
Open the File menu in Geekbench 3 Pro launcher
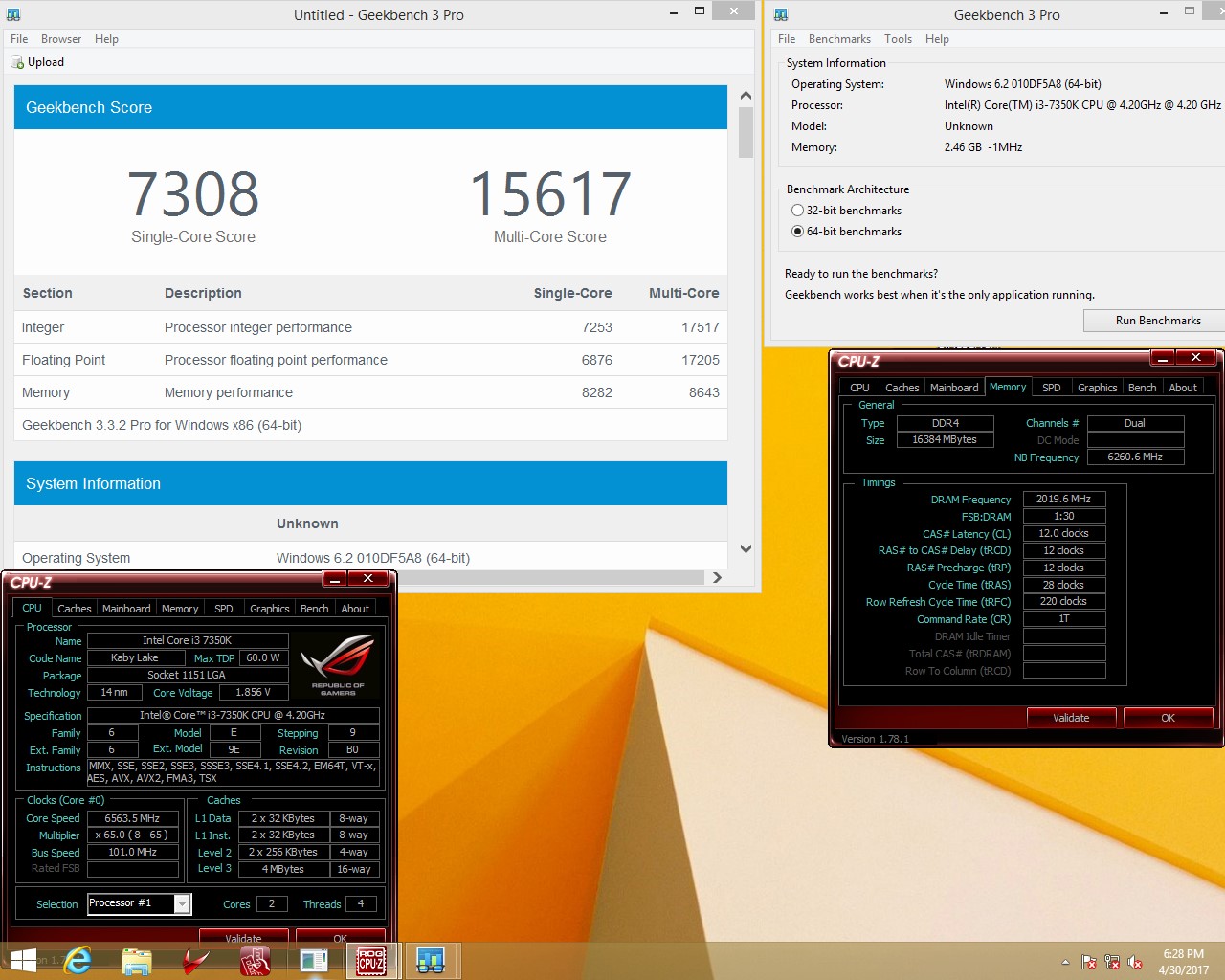coord(787,39)
